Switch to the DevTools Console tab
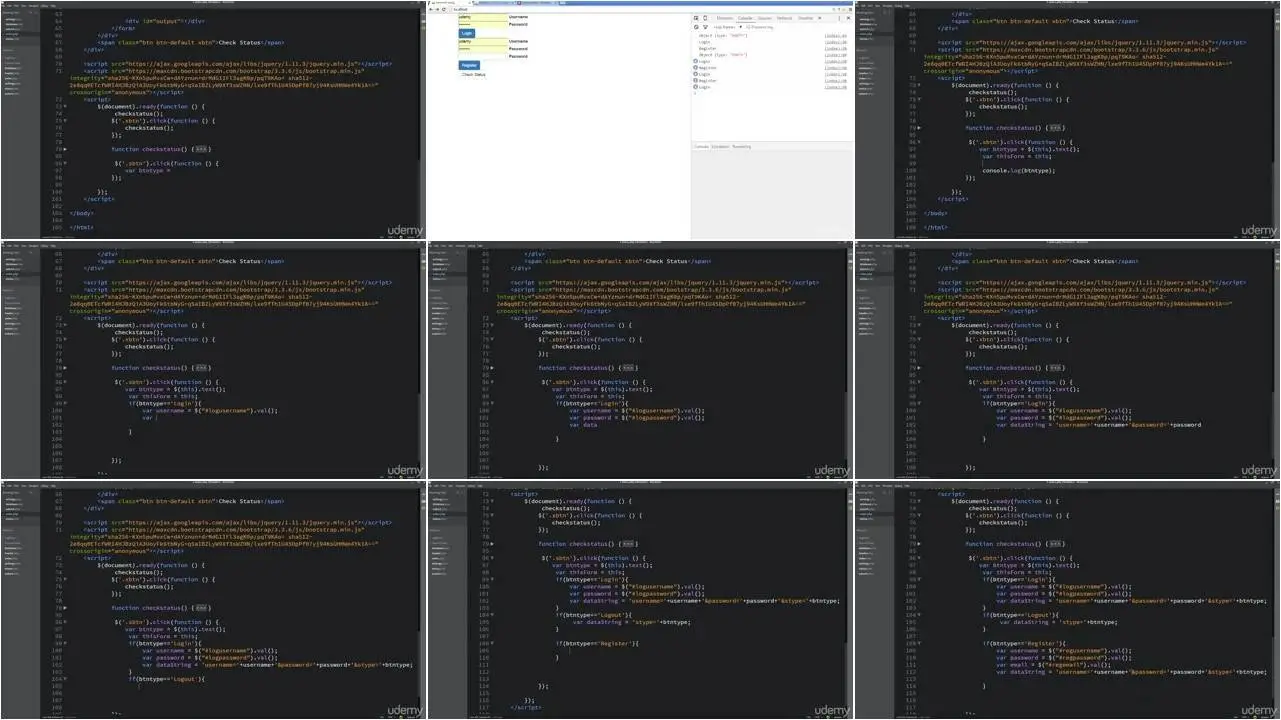The image size is (1281, 720). (x=745, y=18)
